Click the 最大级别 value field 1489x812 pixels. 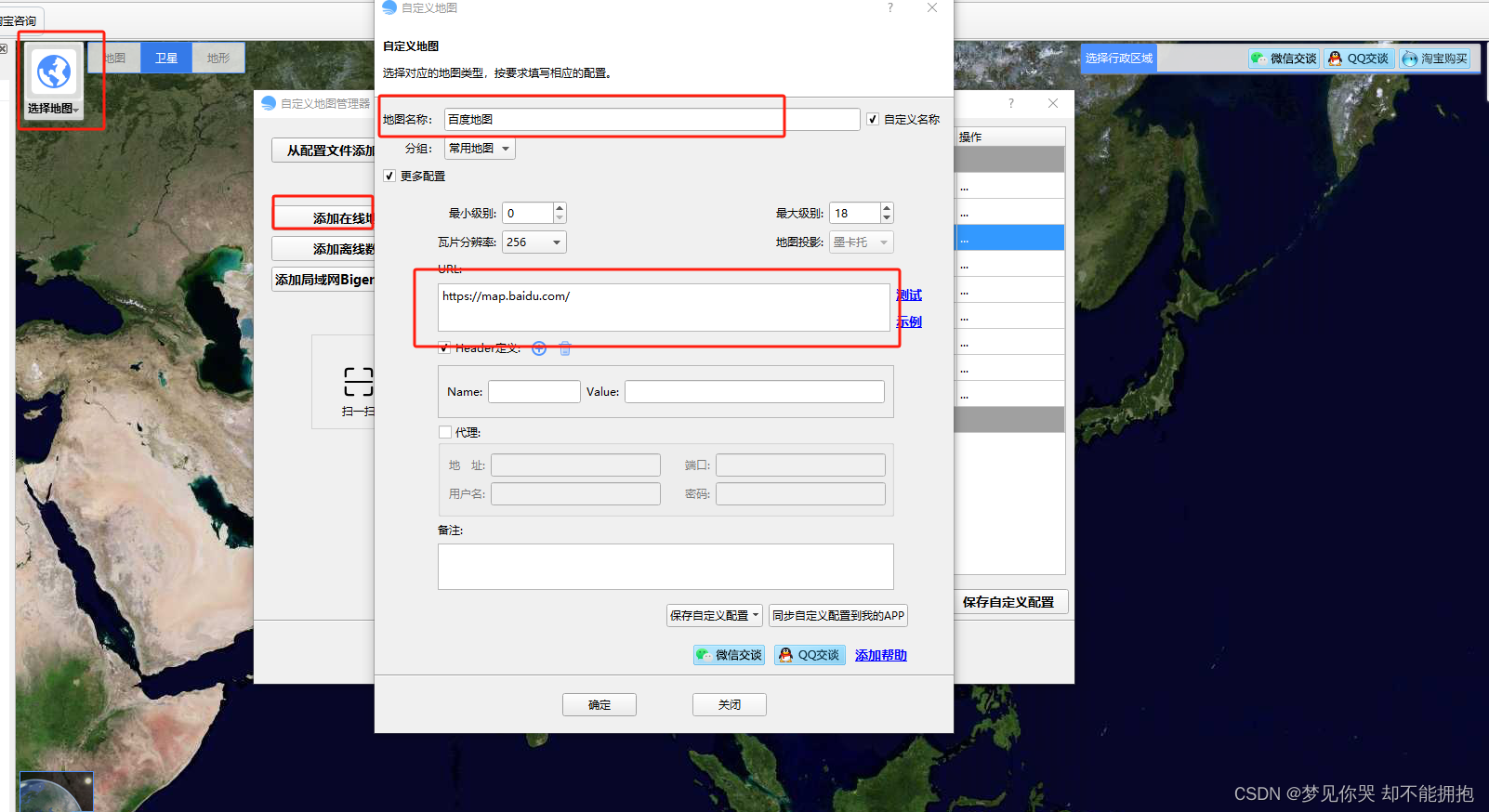(x=855, y=214)
